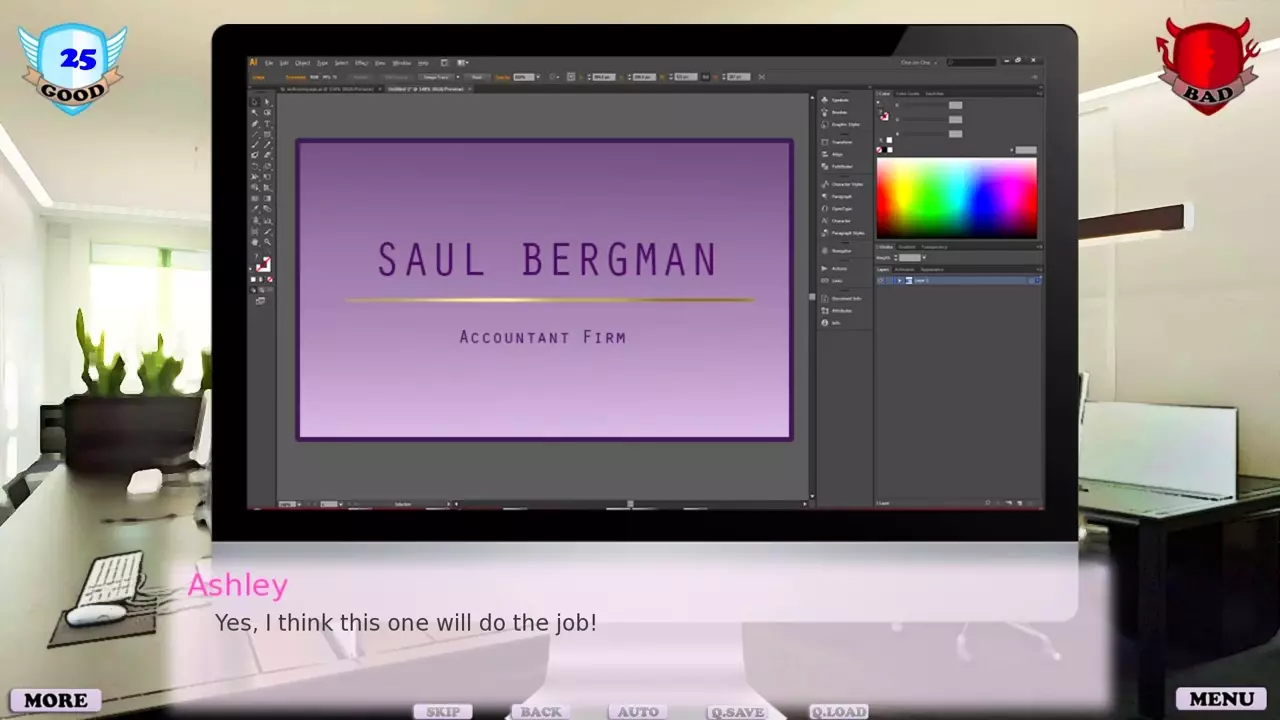Select the Lasso tool
The image size is (1280, 720).
[x=268, y=112]
